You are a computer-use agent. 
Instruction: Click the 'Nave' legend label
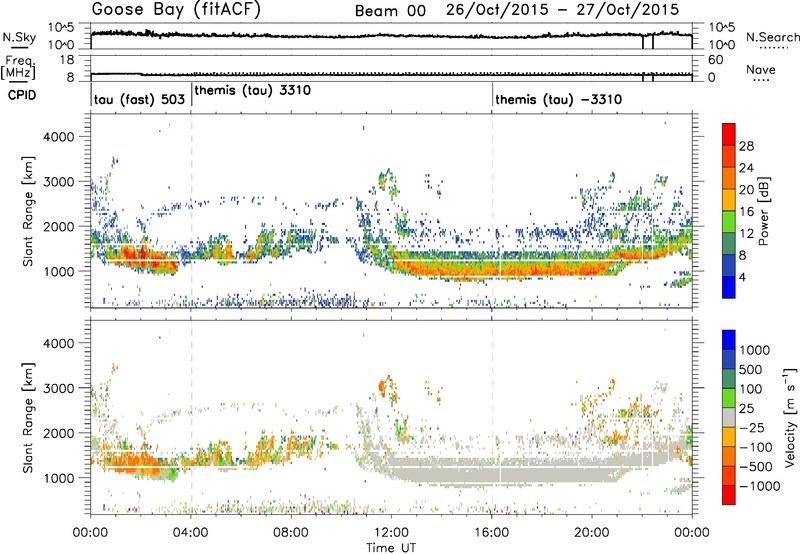pyautogui.click(x=760, y=69)
